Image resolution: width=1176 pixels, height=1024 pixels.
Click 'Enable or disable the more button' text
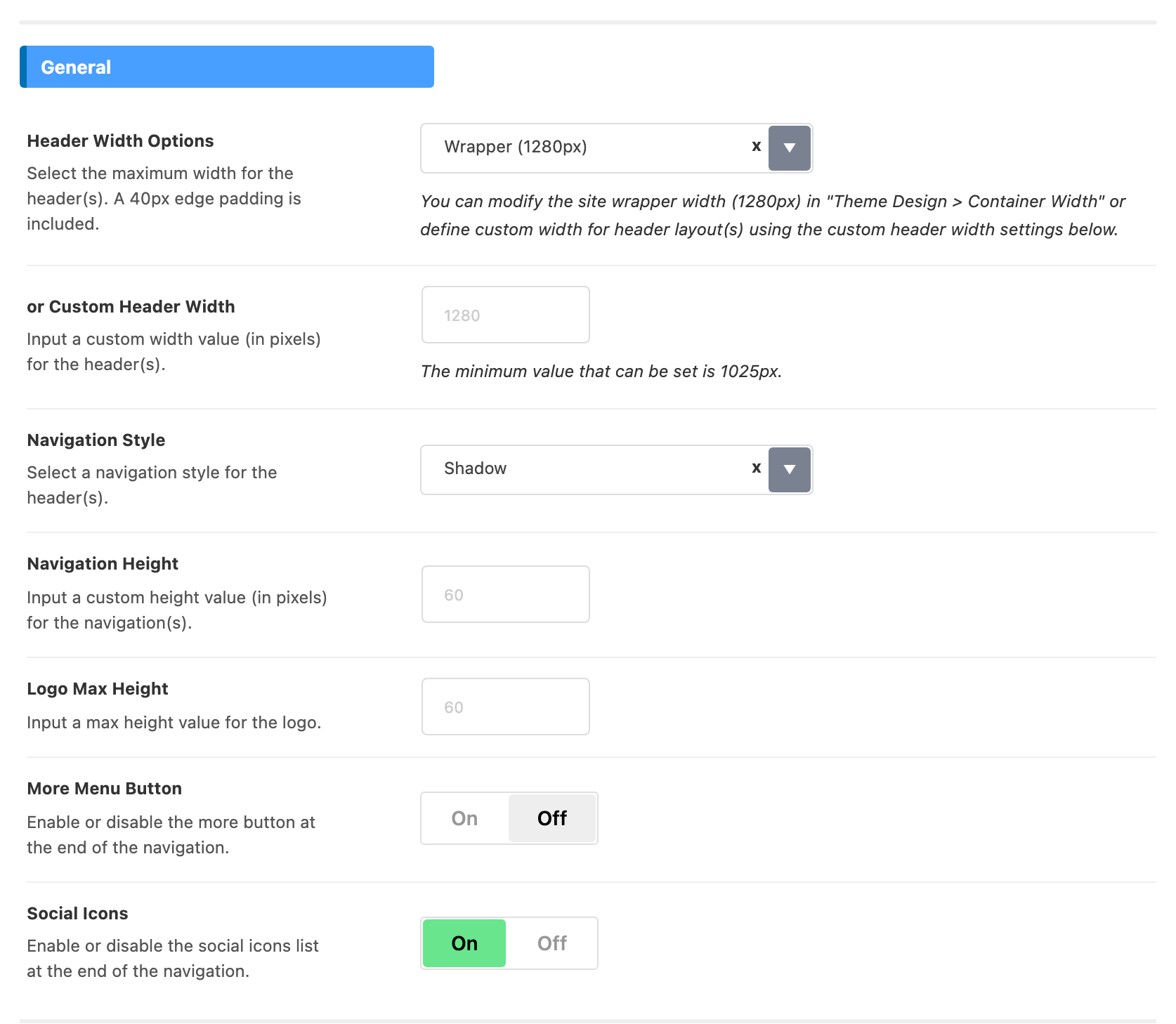click(171, 834)
